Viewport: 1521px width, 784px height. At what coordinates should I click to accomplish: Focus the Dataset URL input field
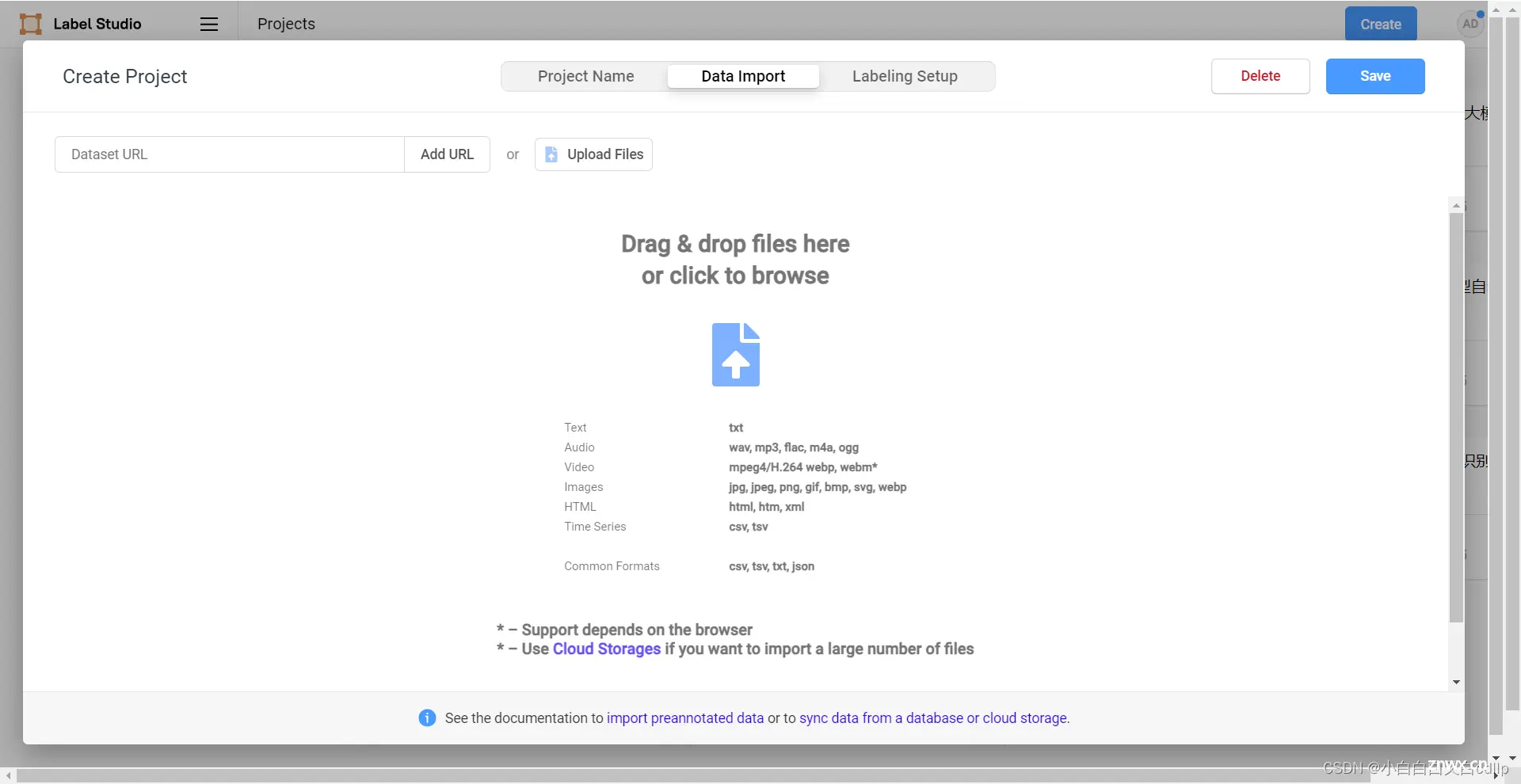pyautogui.click(x=230, y=154)
